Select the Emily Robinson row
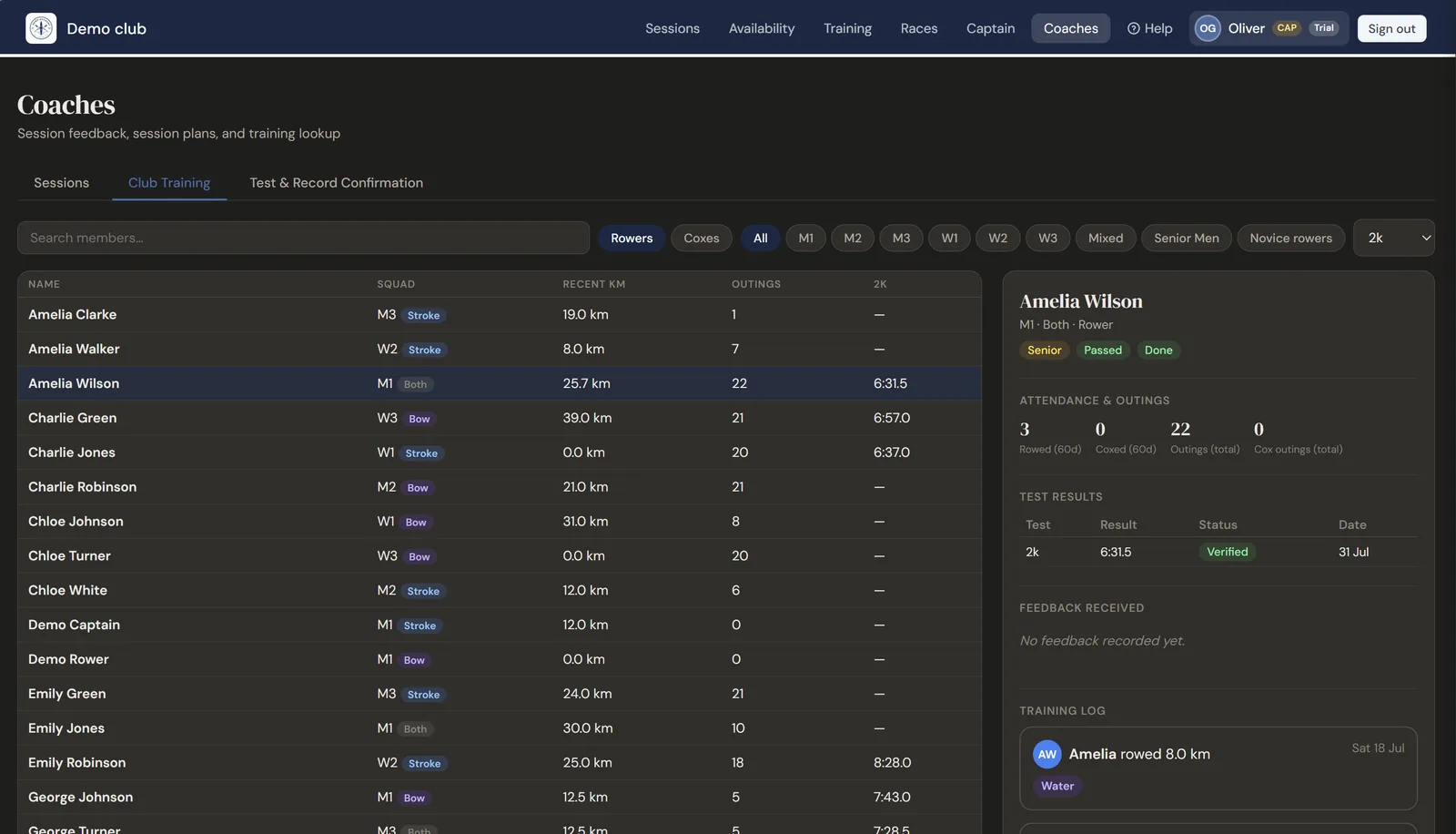This screenshot has height=834, width=1456. (500, 763)
